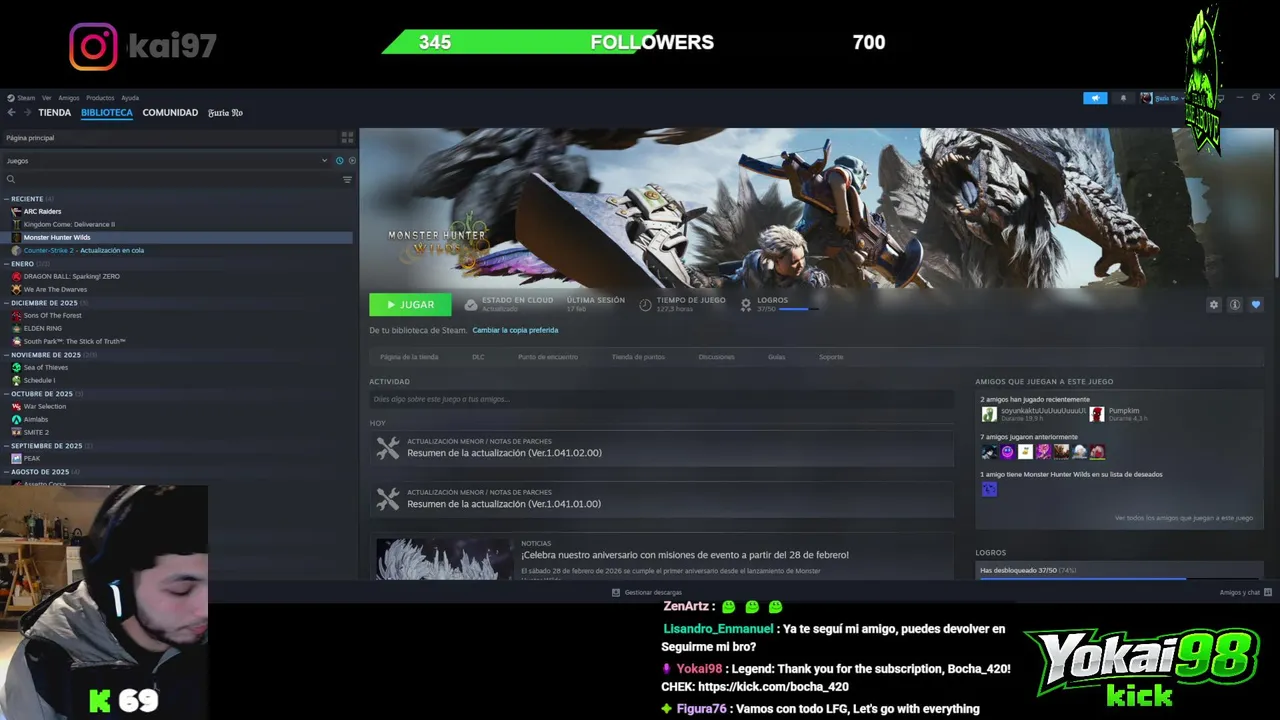Click the activity comment input field

(661, 399)
